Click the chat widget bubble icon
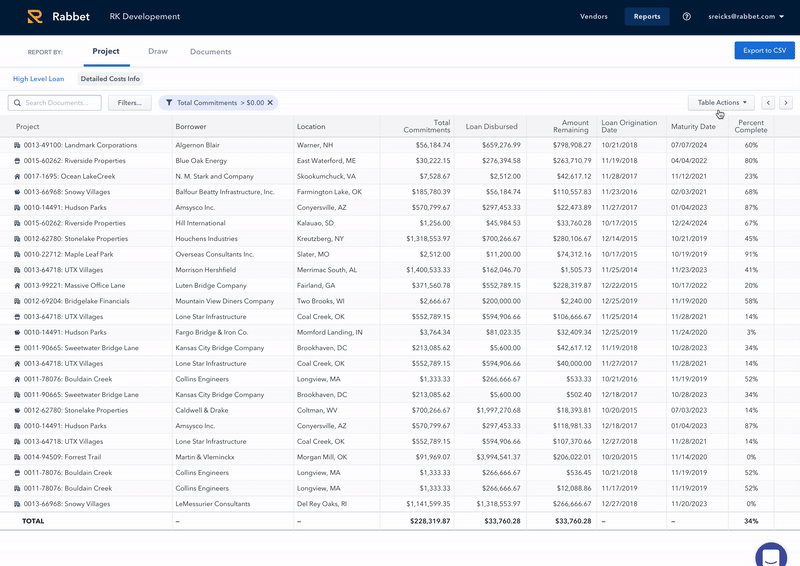This screenshot has width=800, height=566. click(x=771, y=554)
